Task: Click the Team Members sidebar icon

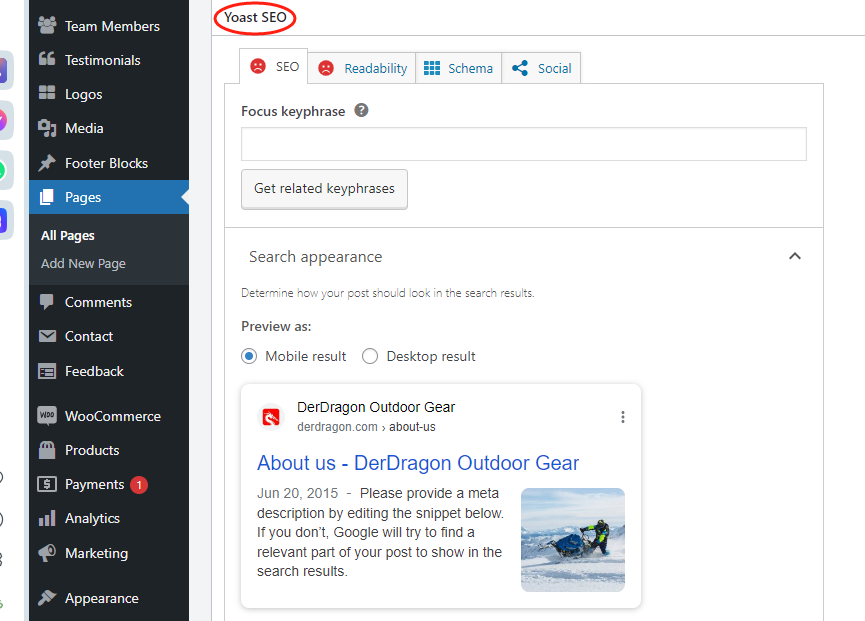Action: coord(47,26)
